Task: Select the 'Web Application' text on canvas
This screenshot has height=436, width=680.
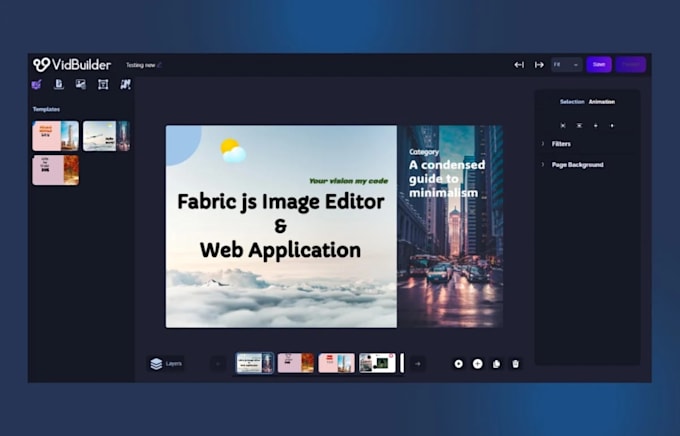Action: click(280, 250)
